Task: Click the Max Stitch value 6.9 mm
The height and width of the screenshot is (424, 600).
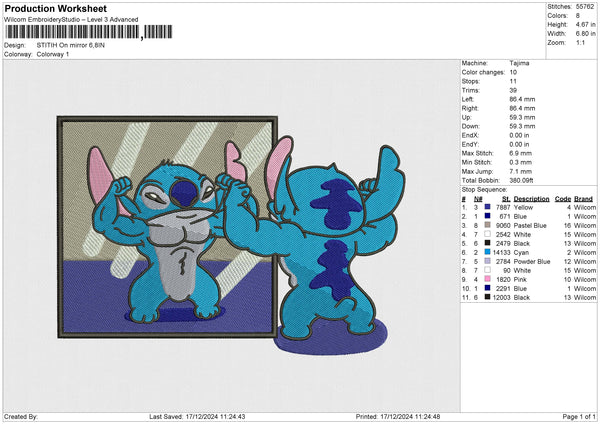Action: coord(520,153)
